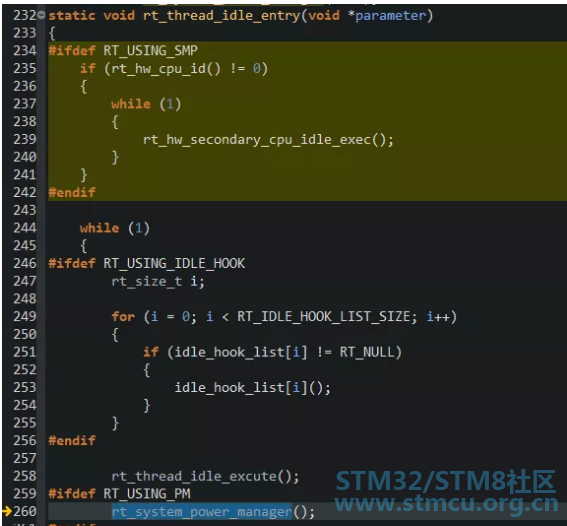567x526 pixels.
Task: Click on #ifdef RT_USING_SMP line
Action: tap(123, 51)
